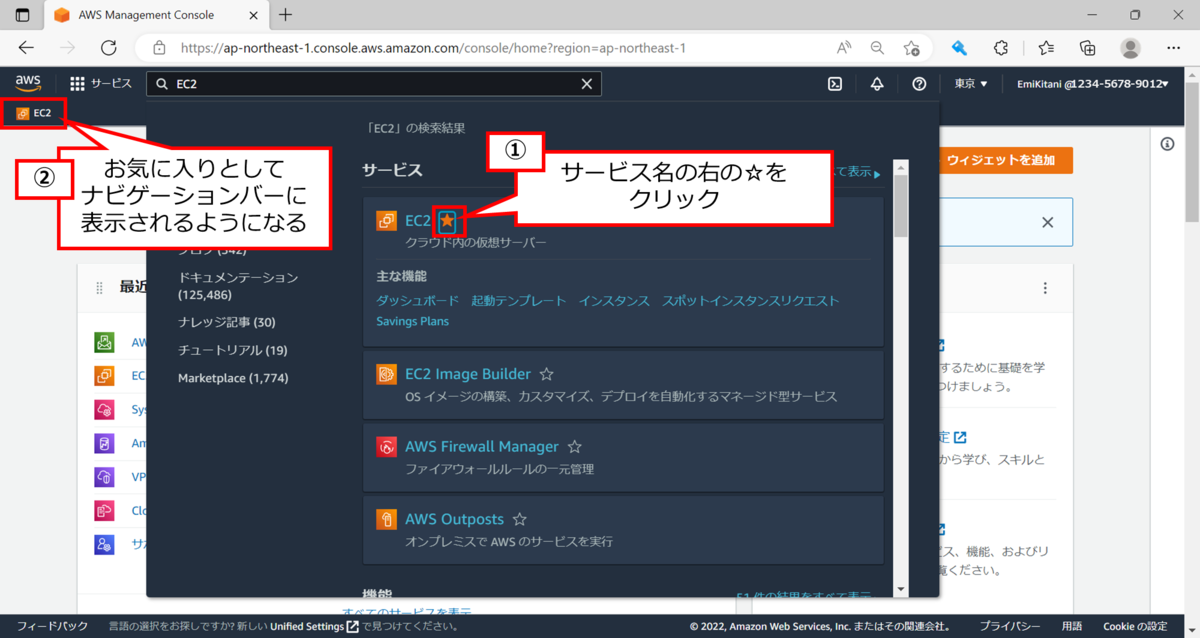Click the AWS Firewall Manager red icon
Image resolution: width=1200 pixels, height=638 pixels.
pyautogui.click(x=386, y=448)
